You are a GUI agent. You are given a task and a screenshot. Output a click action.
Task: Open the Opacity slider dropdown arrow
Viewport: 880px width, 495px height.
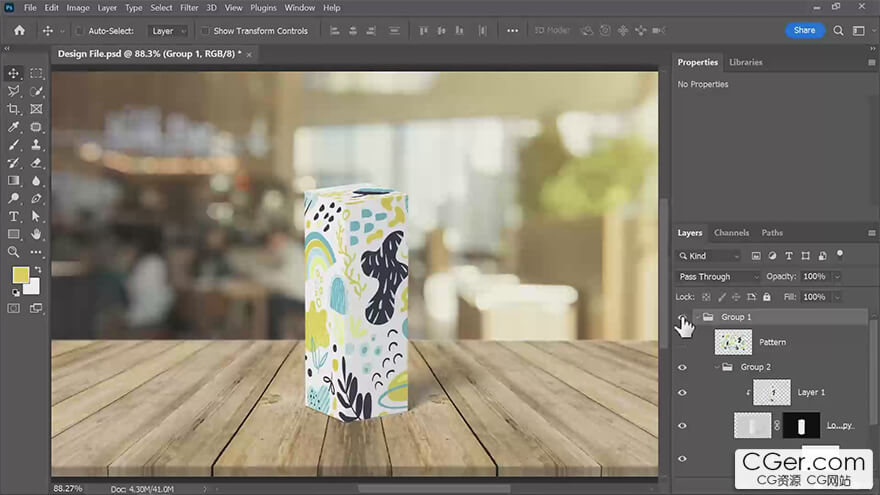pyautogui.click(x=837, y=277)
